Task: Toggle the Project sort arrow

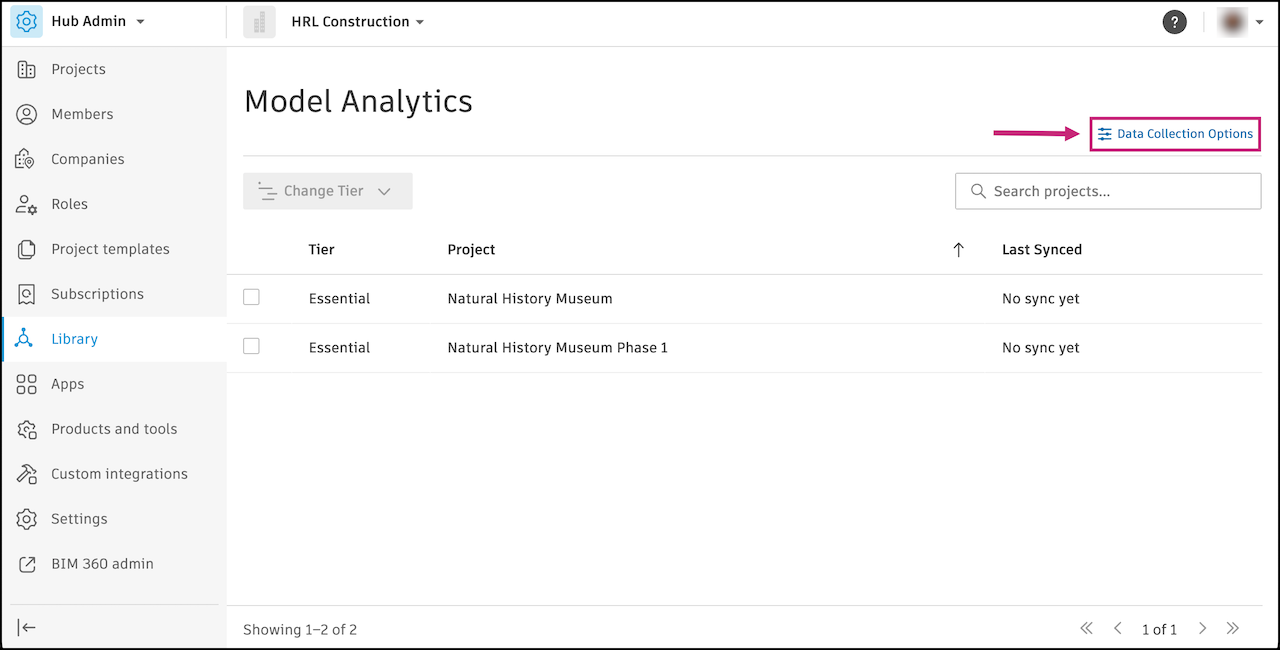Action: tap(958, 250)
